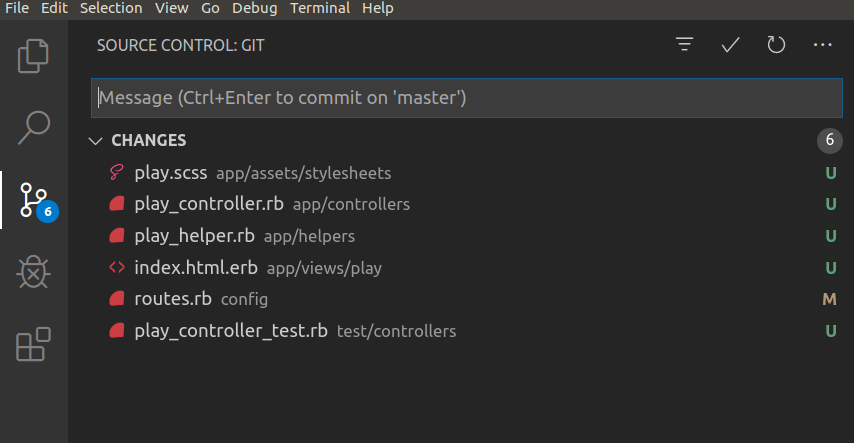Screen dimensions: 854x443
Task: Click the CHANGES section header label
Action: click(x=149, y=141)
